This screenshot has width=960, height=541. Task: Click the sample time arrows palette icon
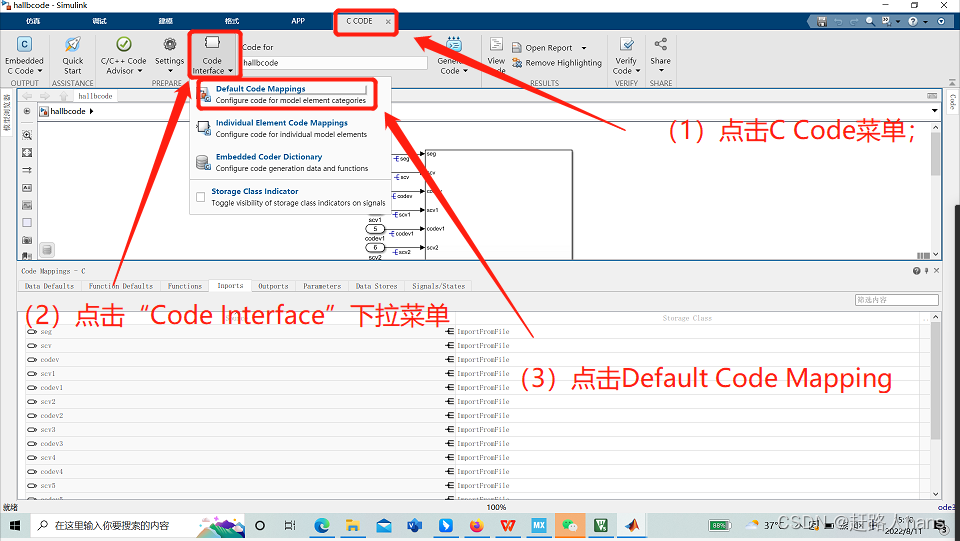tap(27, 170)
